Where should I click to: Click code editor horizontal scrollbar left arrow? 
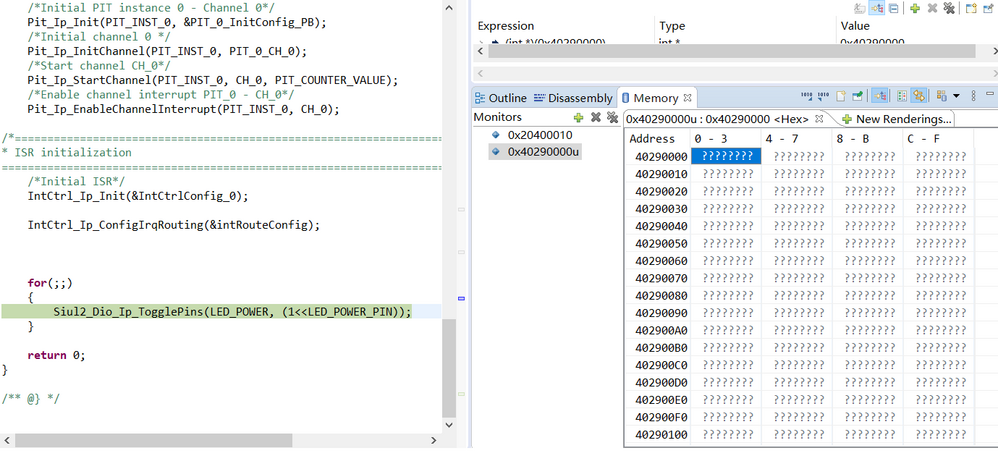(8, 440)
